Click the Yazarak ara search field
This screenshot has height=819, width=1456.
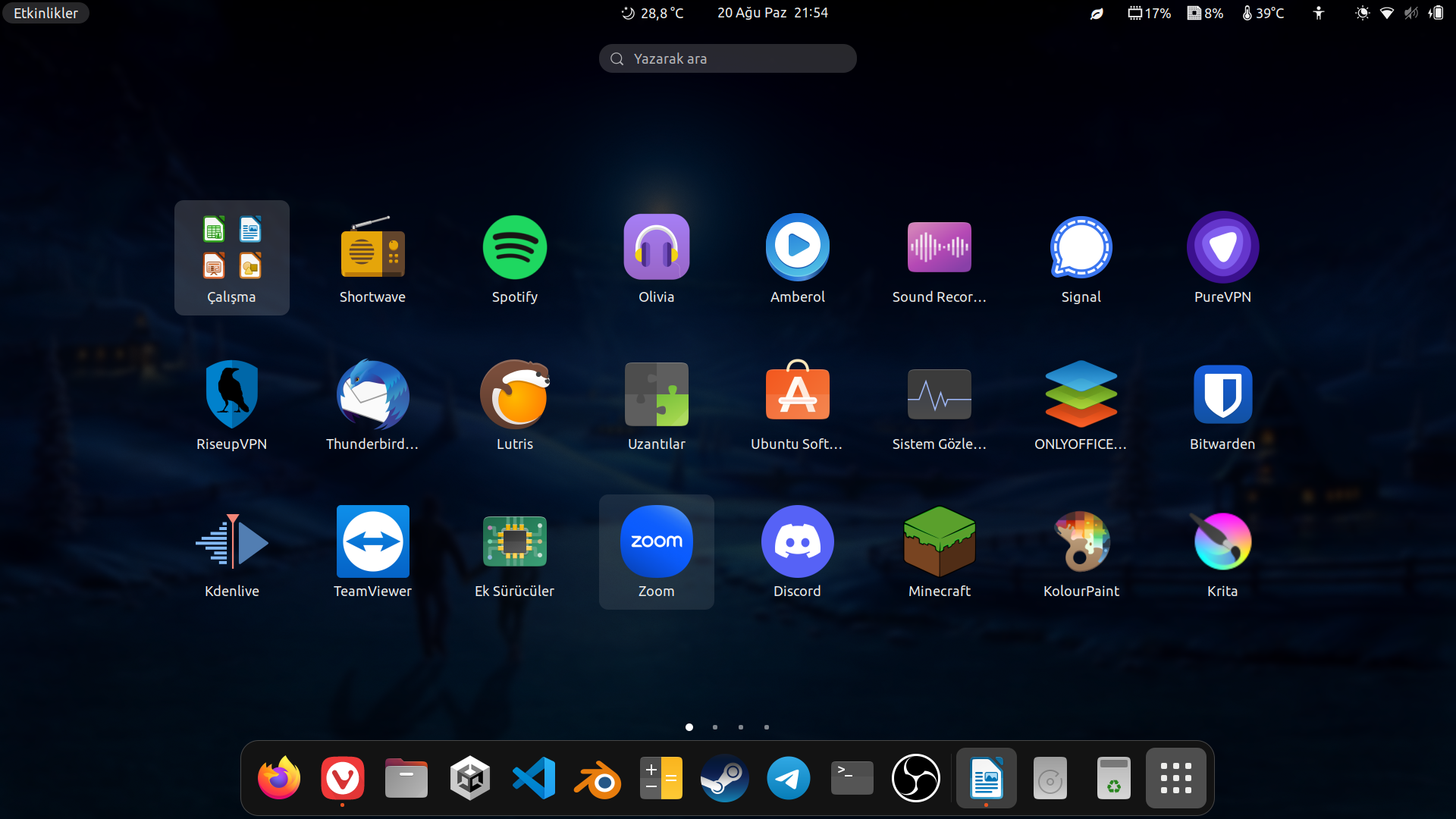click(x=728, y=58)
